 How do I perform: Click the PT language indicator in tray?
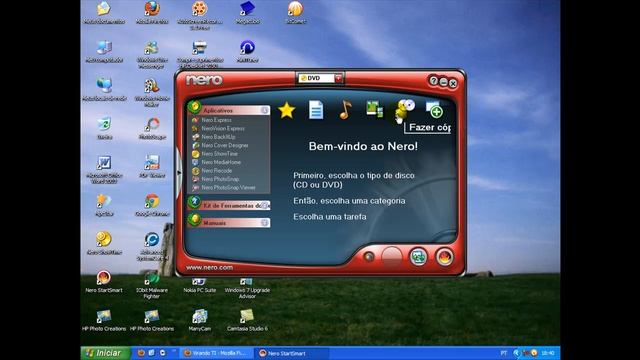click(504, 353)
